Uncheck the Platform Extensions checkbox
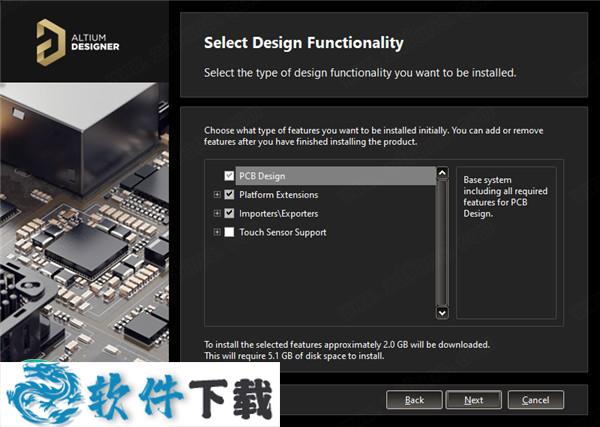 (x=229, y=195)
